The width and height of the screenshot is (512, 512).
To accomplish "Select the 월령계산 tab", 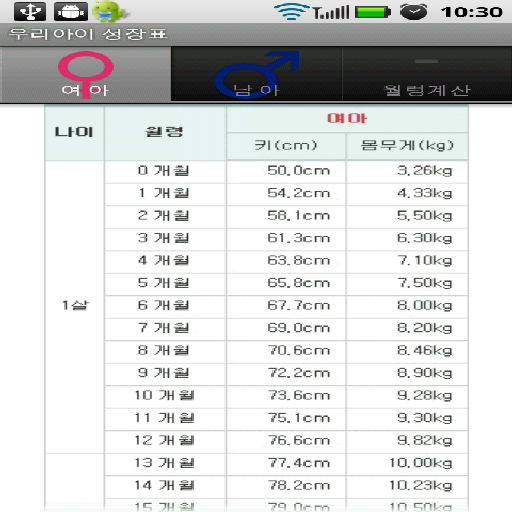I will click(427, 74).
